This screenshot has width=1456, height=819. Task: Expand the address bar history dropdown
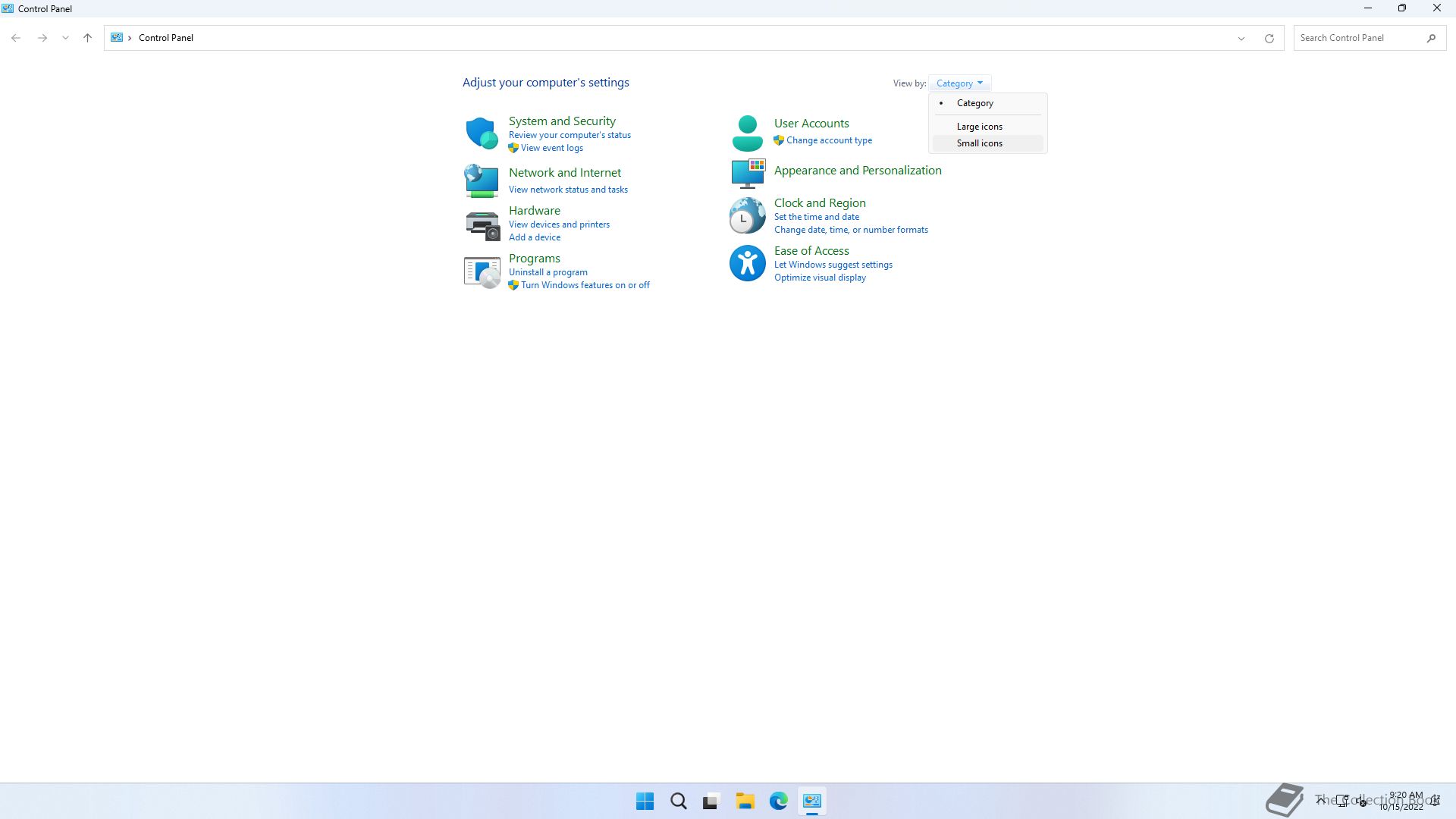coord(1241,38)
